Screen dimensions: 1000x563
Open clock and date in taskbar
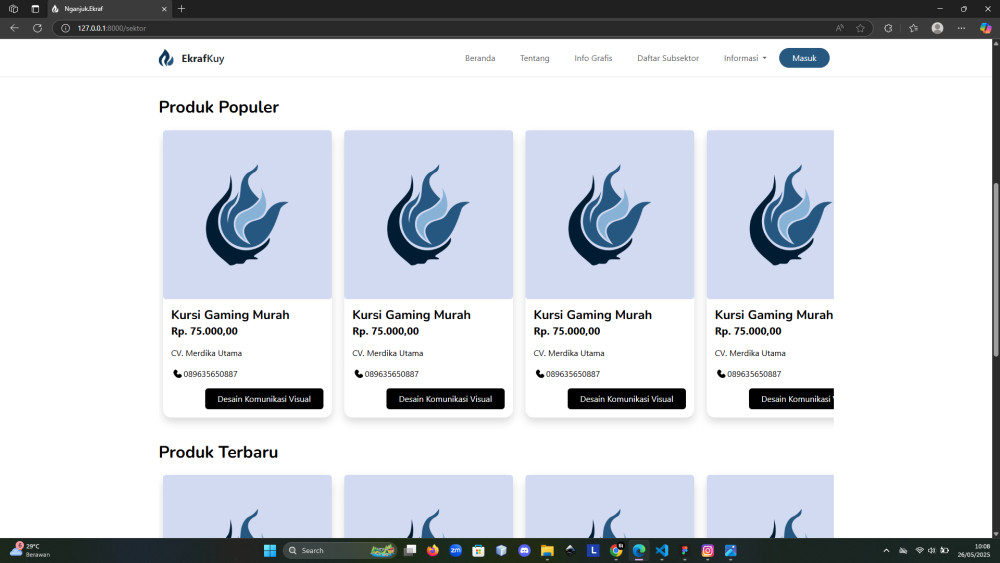(973, 550)
